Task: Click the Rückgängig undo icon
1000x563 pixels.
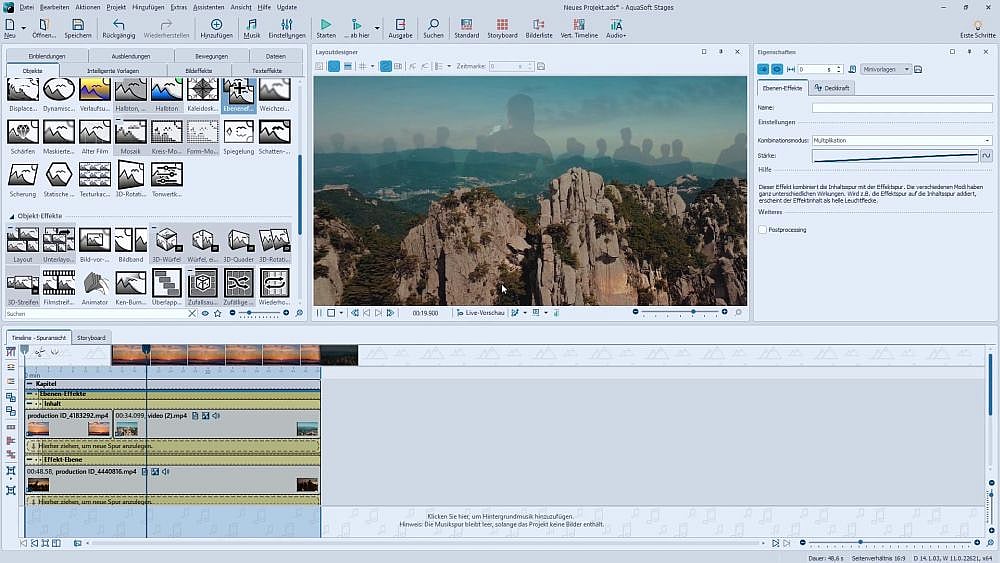Action: pos(119,24)
